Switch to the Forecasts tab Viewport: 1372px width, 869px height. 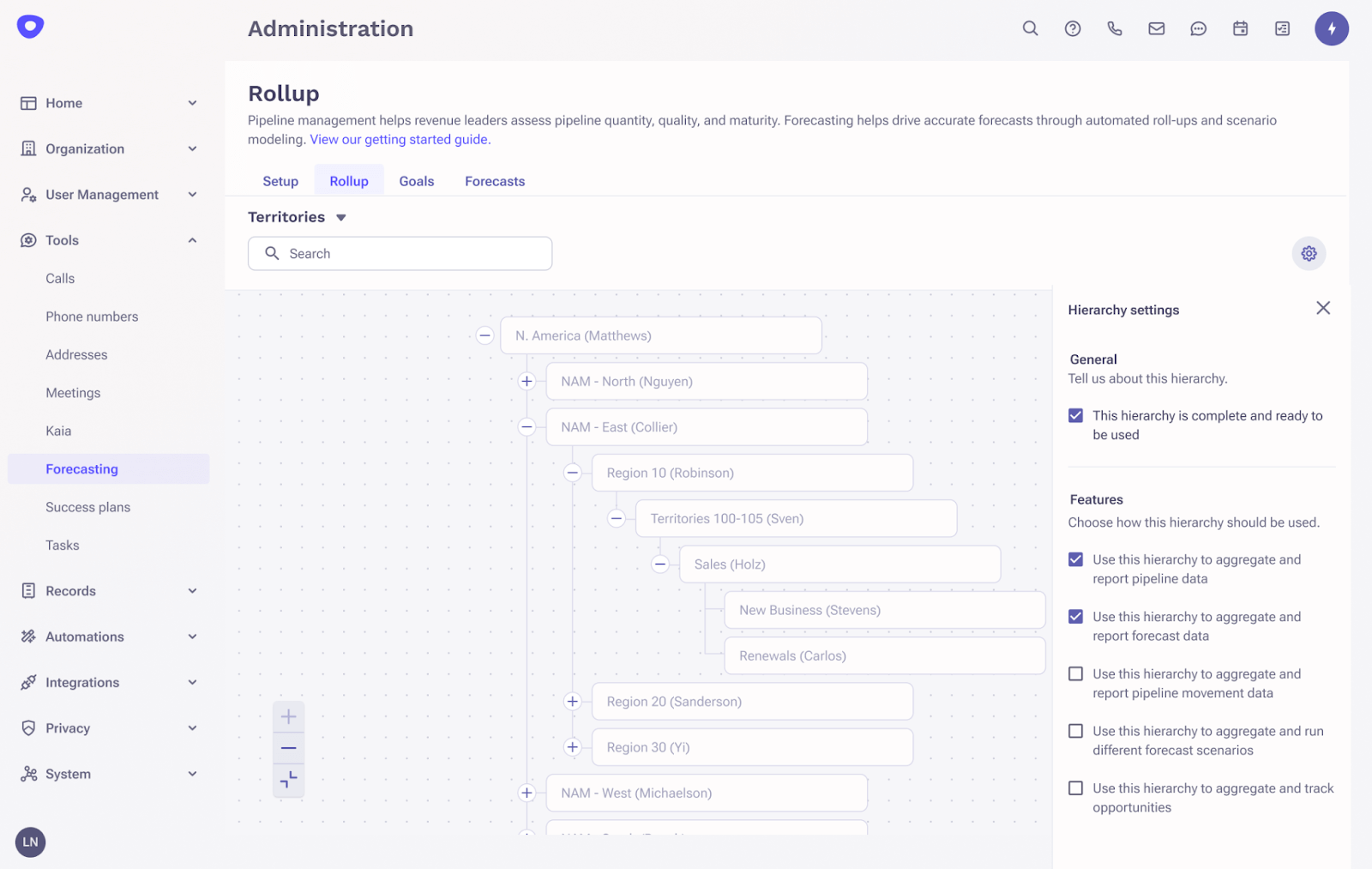click(495, 181)
